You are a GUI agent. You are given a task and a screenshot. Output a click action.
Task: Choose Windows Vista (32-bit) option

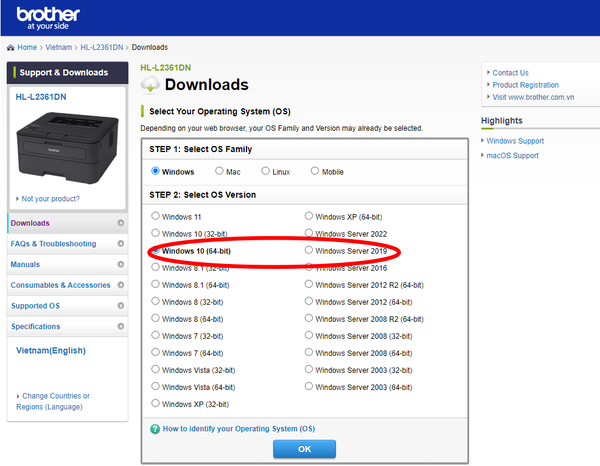(x=155, y=369)
